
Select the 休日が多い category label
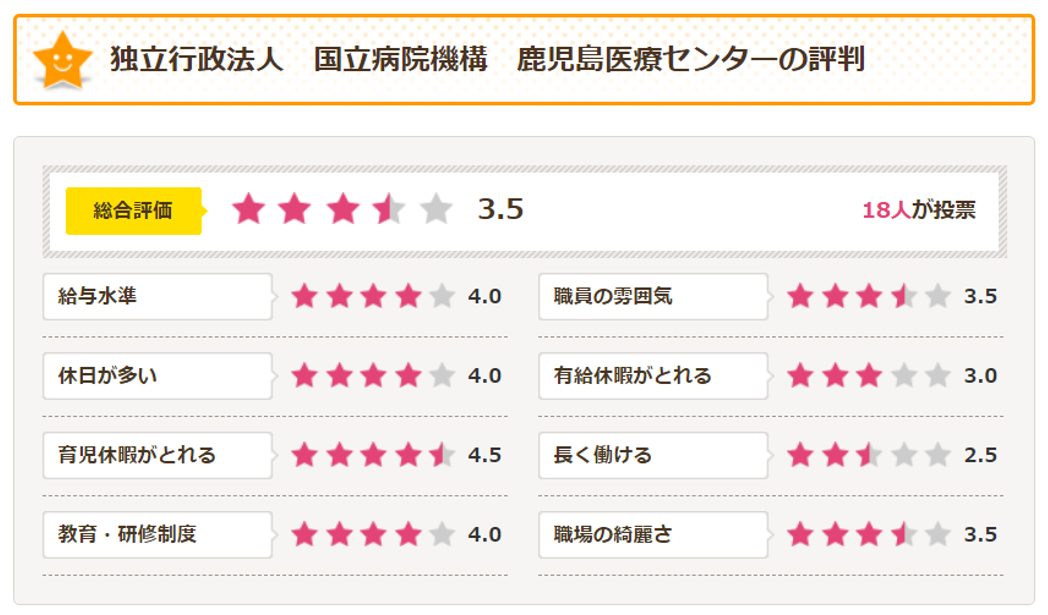click(157, 376)
